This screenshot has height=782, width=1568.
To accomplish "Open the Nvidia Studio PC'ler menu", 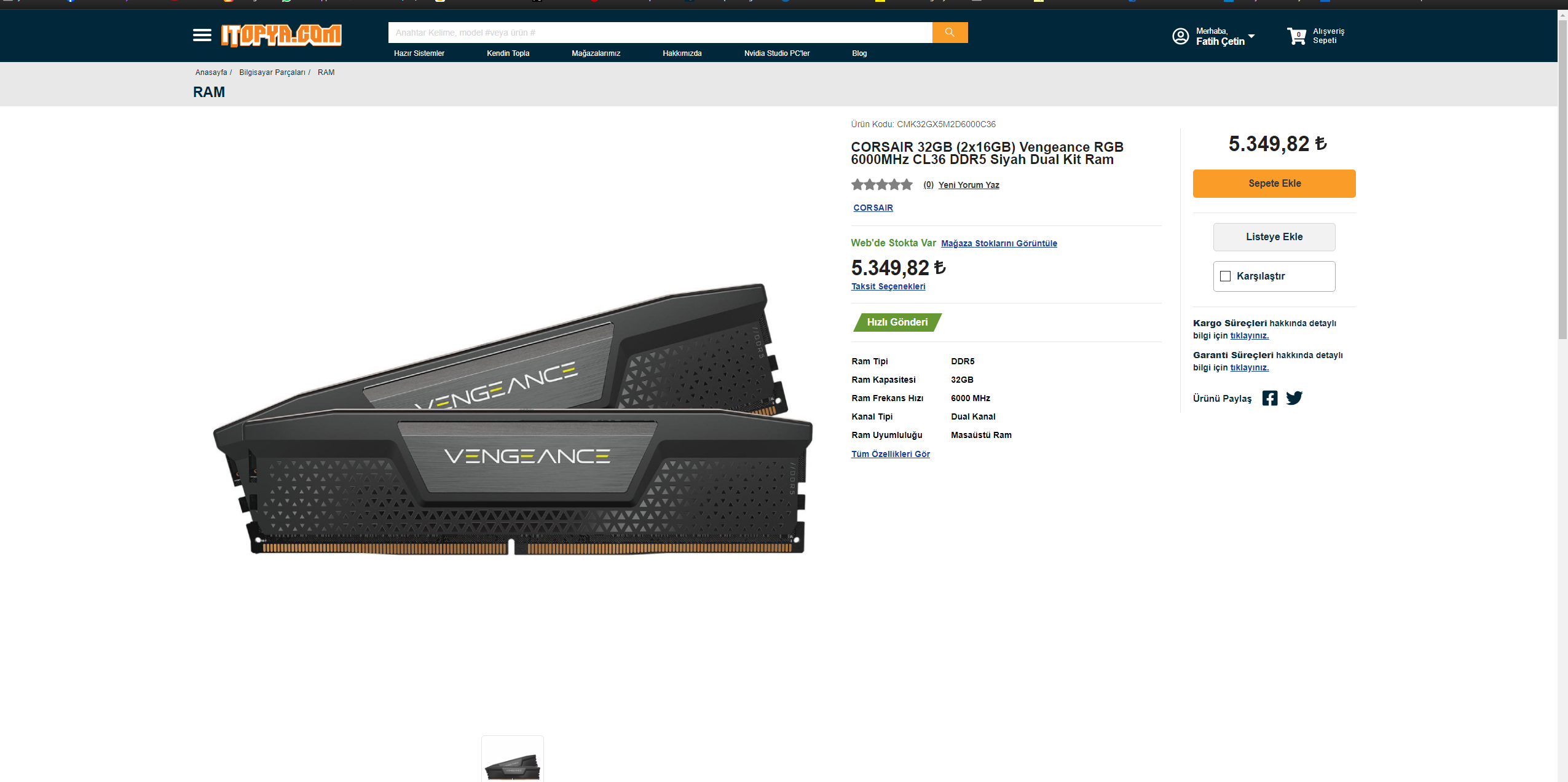I will tap(776, 53).
